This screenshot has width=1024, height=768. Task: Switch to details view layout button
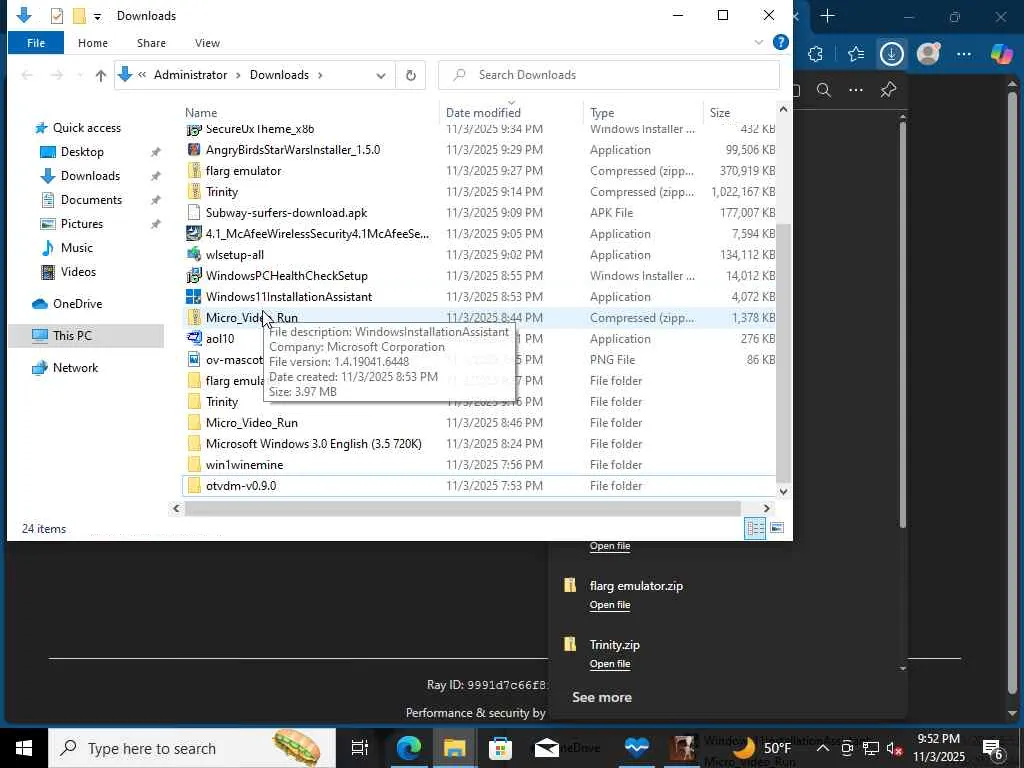coord(755,528)
